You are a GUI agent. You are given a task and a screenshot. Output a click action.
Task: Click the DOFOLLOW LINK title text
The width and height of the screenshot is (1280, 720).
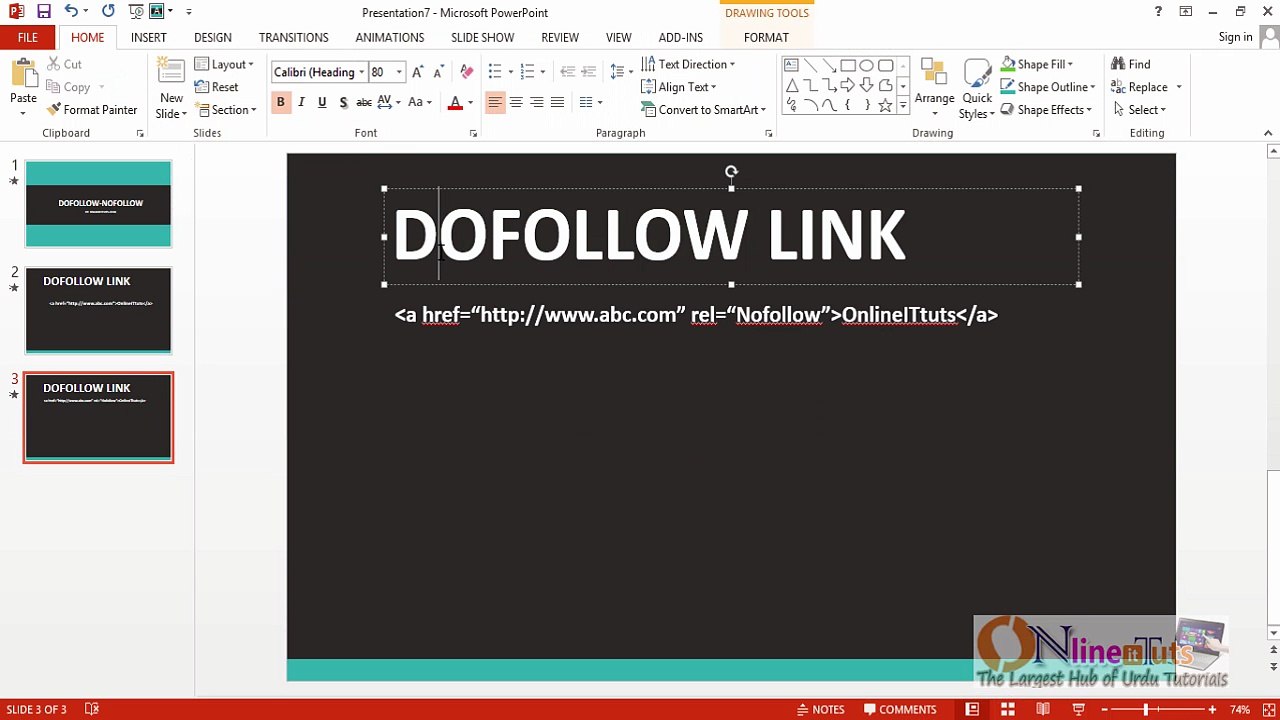click(x=649, y=236)
